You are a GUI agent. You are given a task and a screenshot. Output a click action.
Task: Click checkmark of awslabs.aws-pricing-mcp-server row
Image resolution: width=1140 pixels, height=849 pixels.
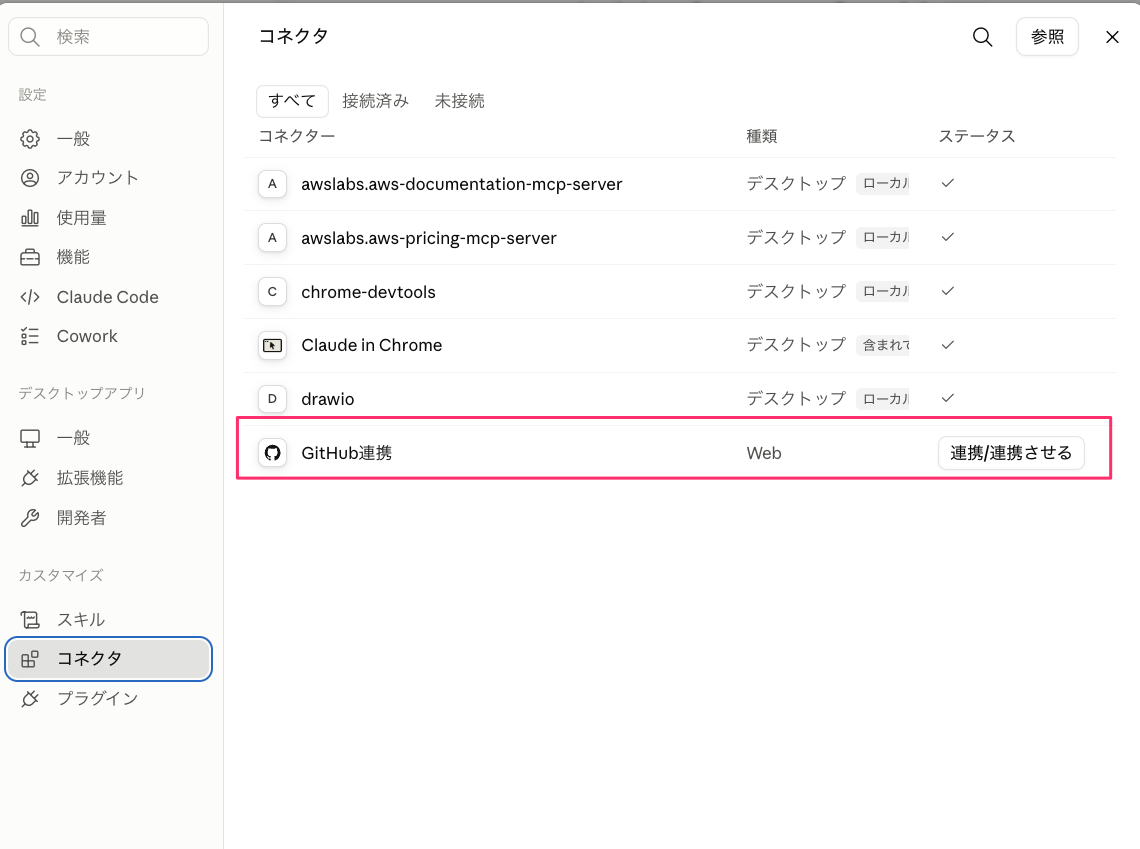tap(947, 237)
